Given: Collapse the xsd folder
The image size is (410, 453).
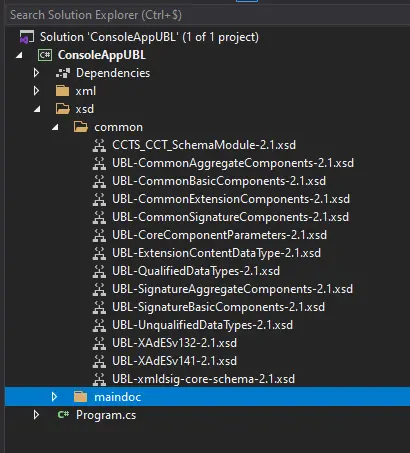Looking at the screenshot, I should coord(37,109).
